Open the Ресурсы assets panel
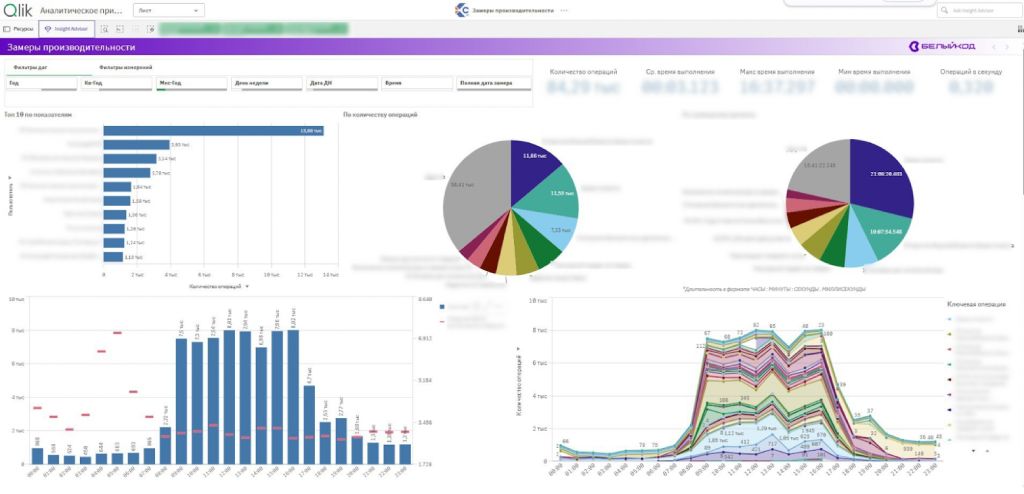 (19, 29)
